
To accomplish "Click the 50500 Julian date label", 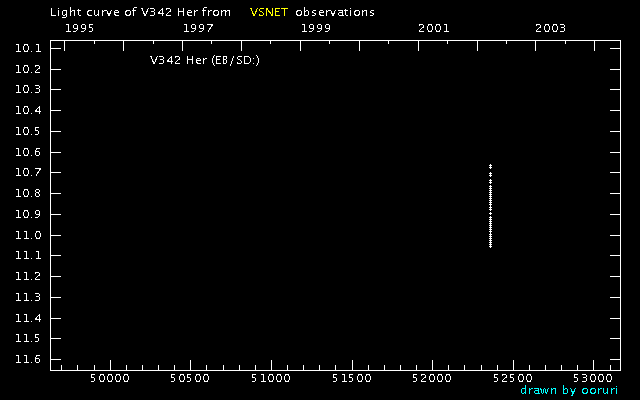I will click(x=190, y=378).
